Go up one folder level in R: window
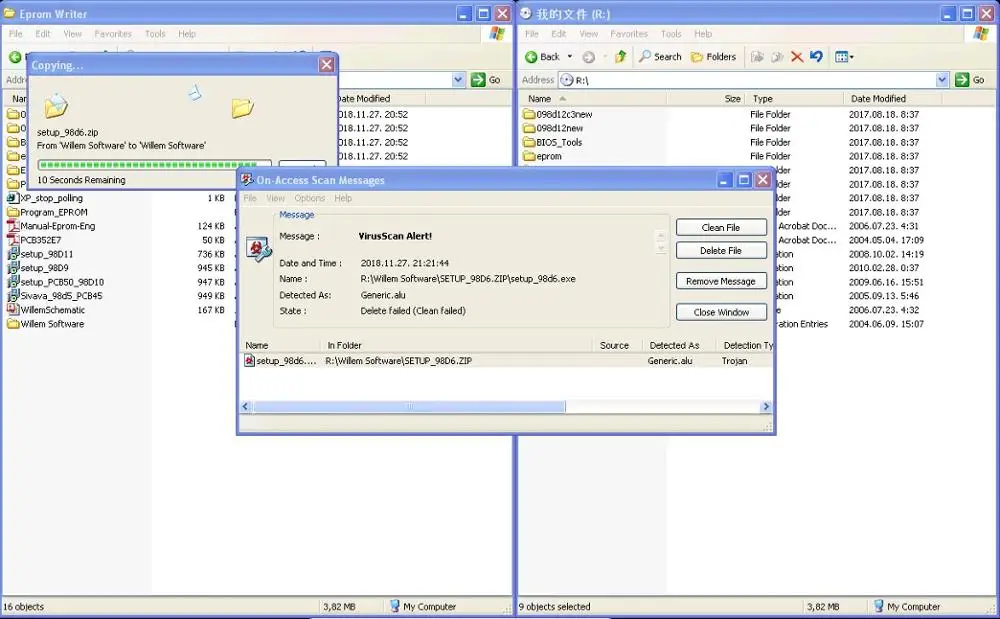Screen dimensions: 1000x619 pyautogui.click(x=621, y=57)
